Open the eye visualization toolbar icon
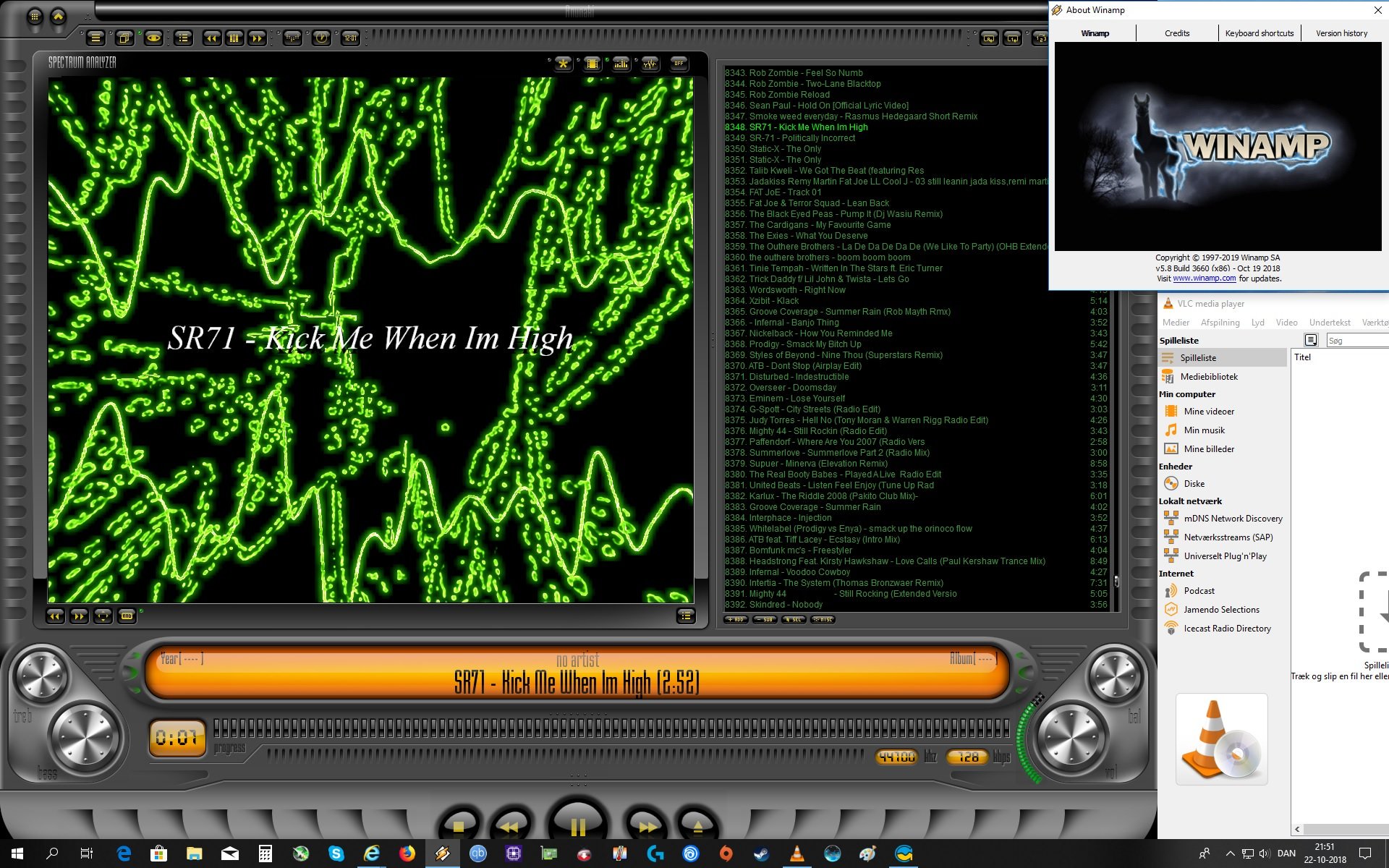This screenshot has height=868, width=1389. [x=153, y=38]
